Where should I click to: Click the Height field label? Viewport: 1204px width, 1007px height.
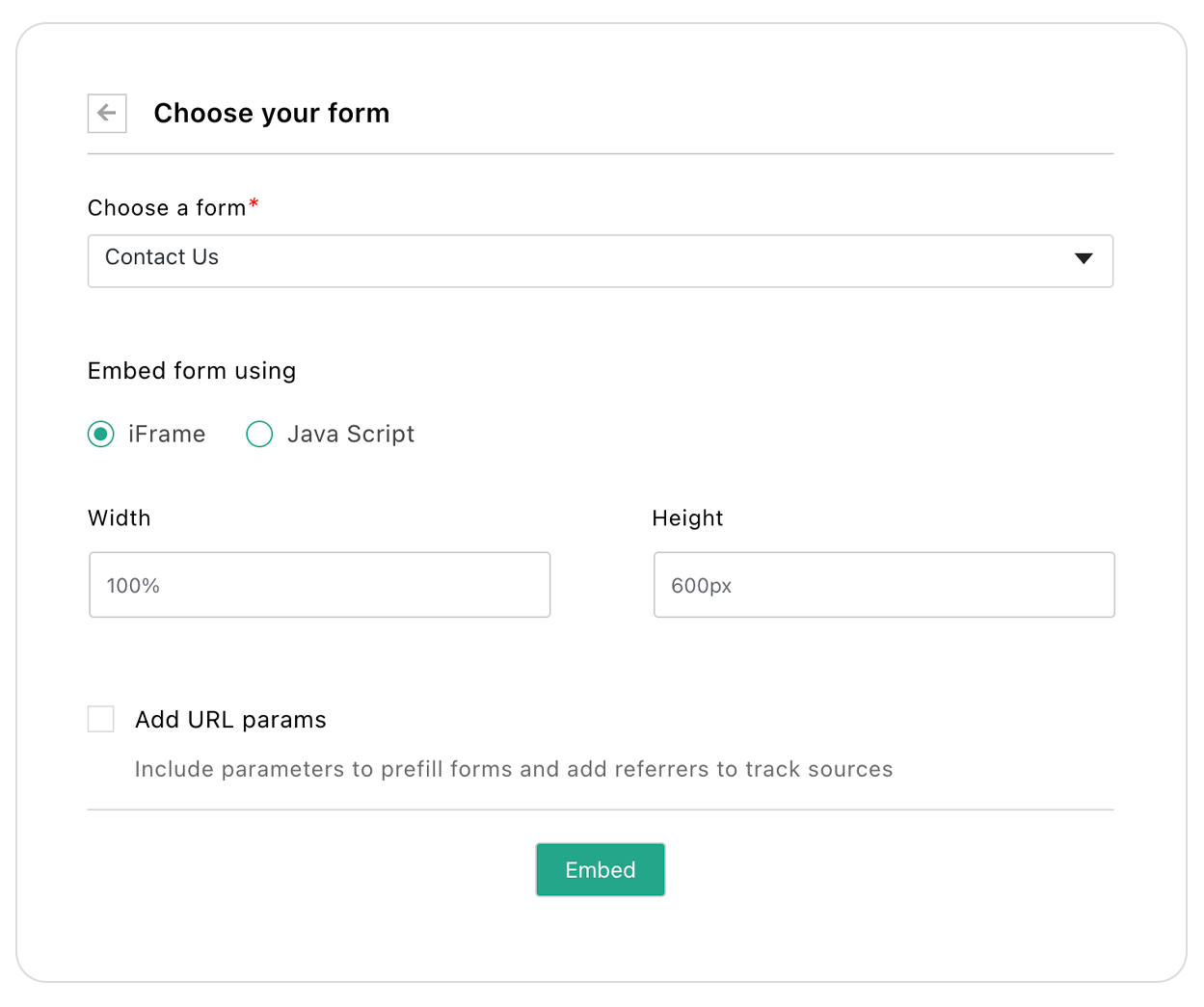[x=687, y=518]
